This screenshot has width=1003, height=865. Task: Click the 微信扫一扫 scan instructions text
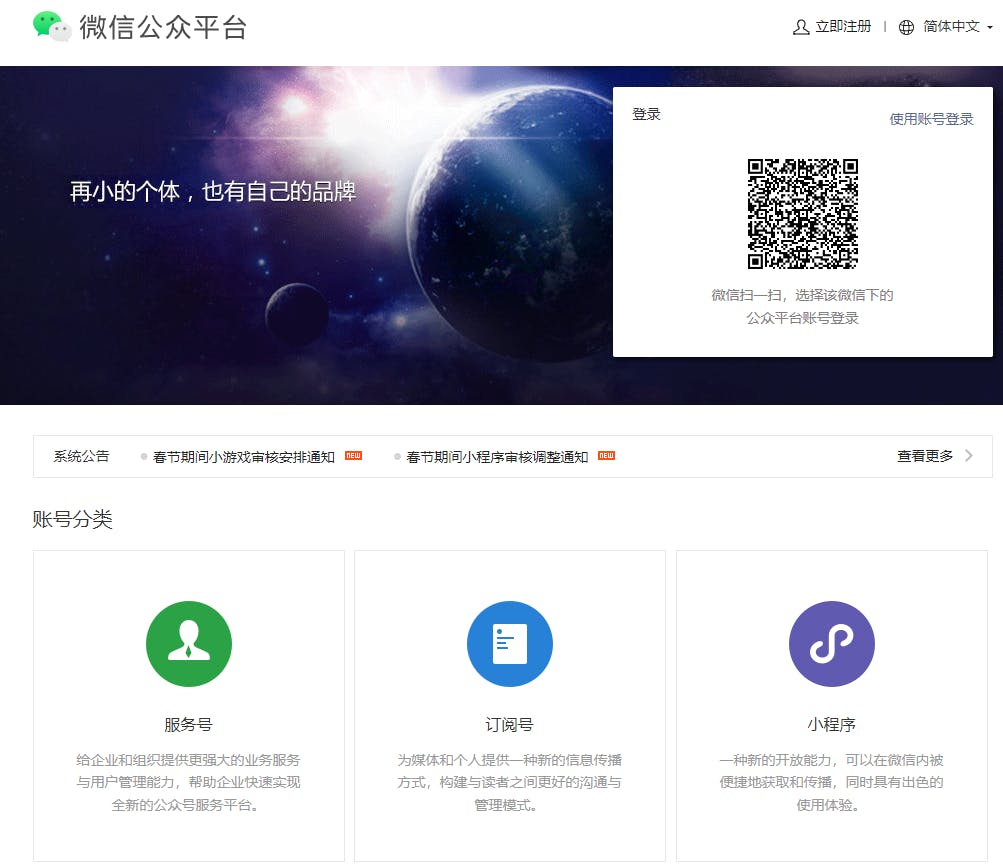802,306
